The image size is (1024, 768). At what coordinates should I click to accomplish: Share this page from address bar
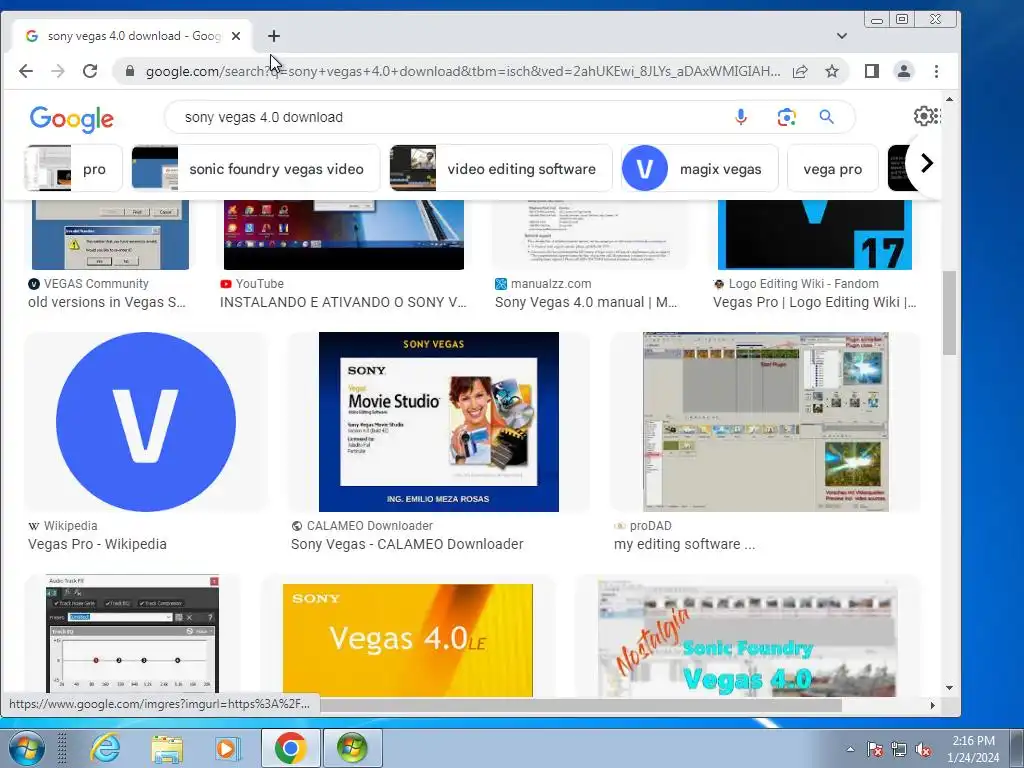[800, 71]
